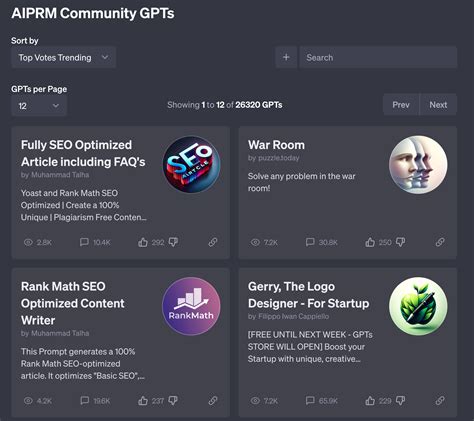Click views eye icon on War Room card
The height and width of the screenshot is (421, 474).
[255, 242]
